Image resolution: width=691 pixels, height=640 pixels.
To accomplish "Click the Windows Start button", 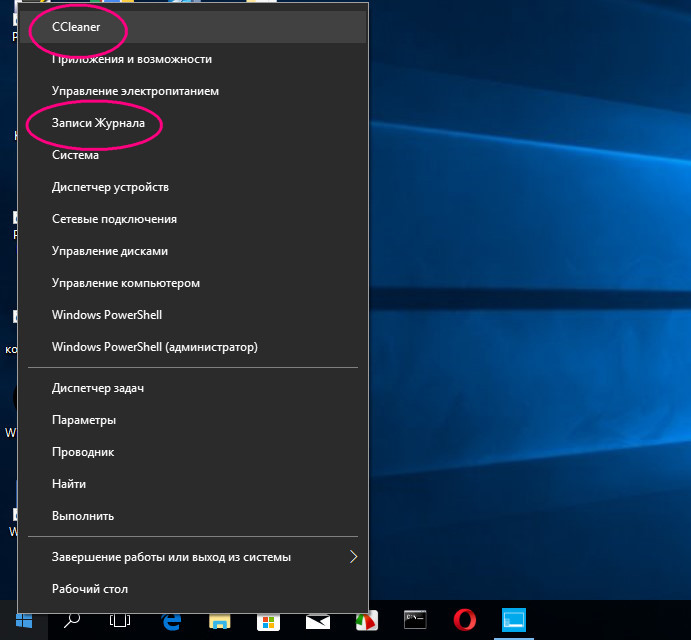I will [24, 621].
